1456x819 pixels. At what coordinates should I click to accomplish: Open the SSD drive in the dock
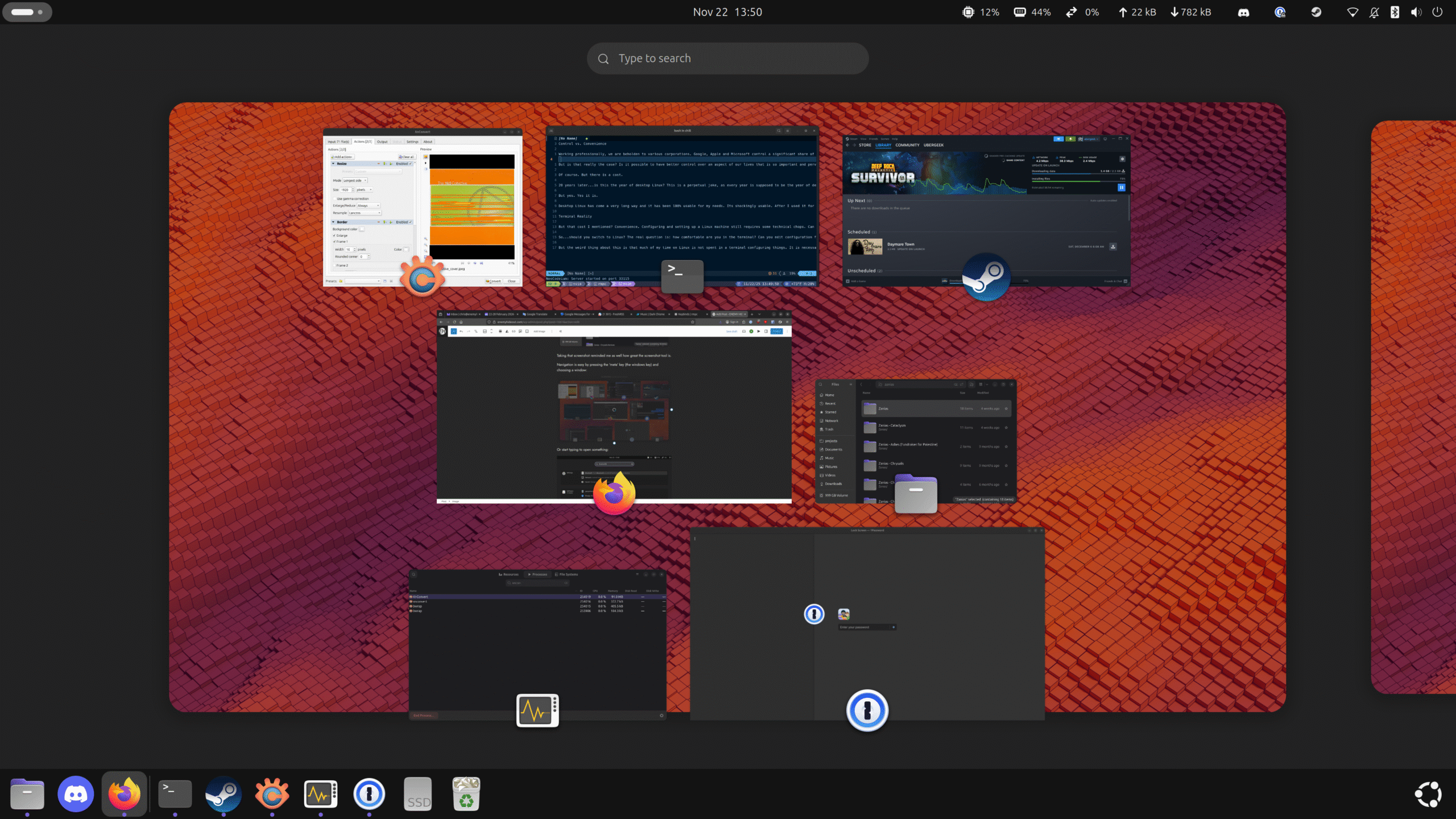[418, 793]
